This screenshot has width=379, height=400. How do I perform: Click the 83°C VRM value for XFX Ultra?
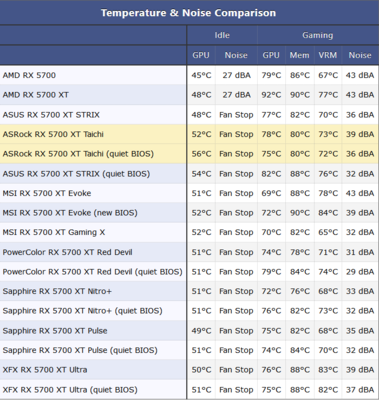(x=328, y=370)
